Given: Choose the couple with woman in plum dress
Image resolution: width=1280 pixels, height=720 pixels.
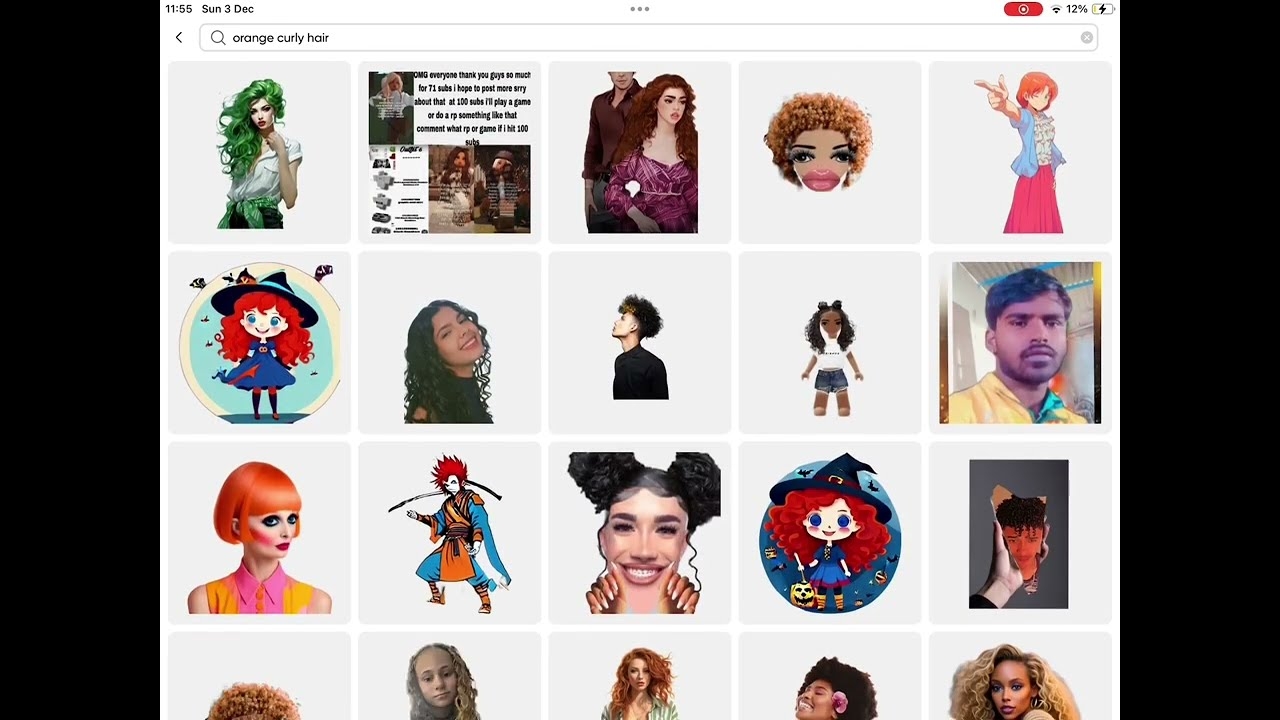Looking at the screenshot, I should click(x=640, y=152).
